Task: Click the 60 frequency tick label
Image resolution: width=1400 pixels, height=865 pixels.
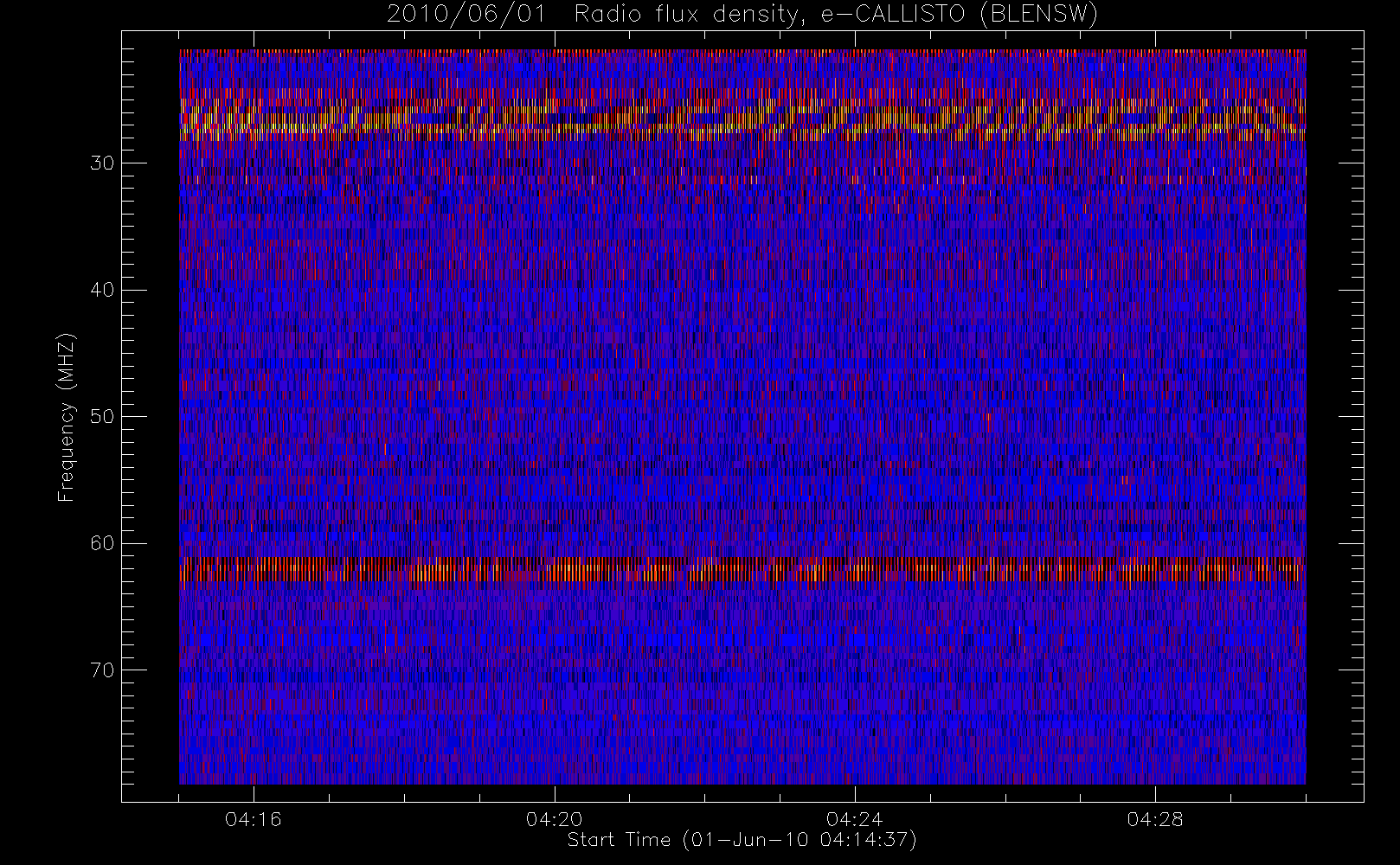Action: [x=102, y=543]
